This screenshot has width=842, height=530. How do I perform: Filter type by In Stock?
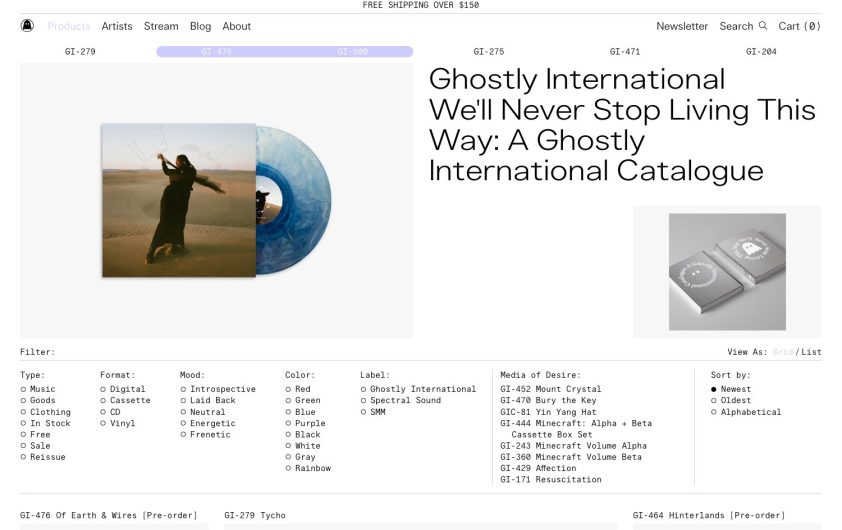[46, 423]
